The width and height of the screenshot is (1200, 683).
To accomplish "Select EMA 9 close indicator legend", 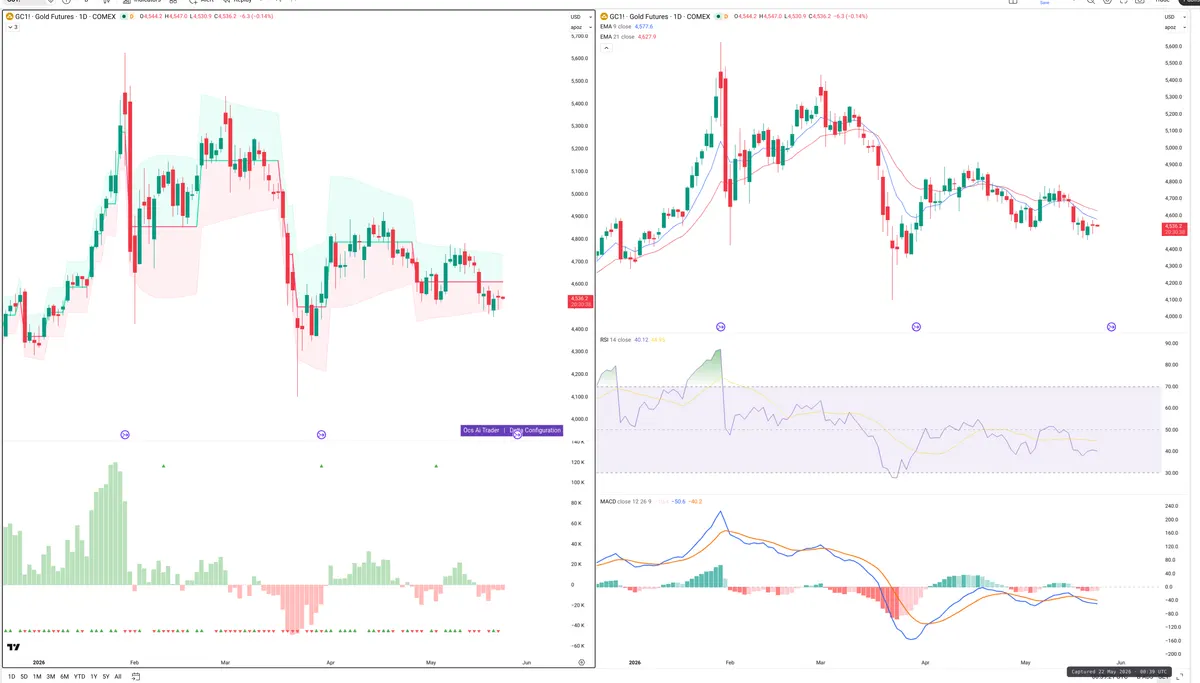I will pyautogui.click(x=617, y=27).
